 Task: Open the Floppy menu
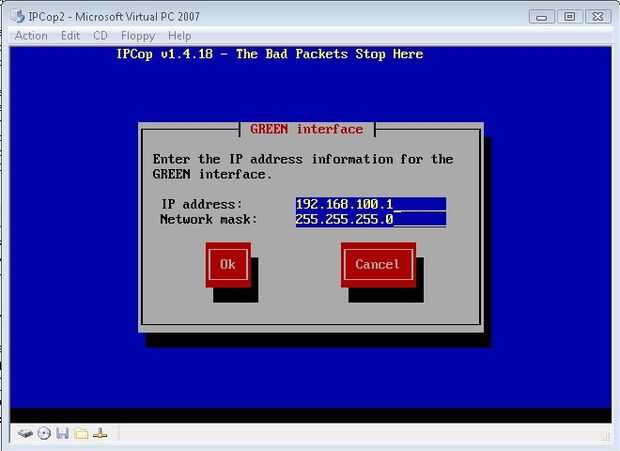pos(138,36)
